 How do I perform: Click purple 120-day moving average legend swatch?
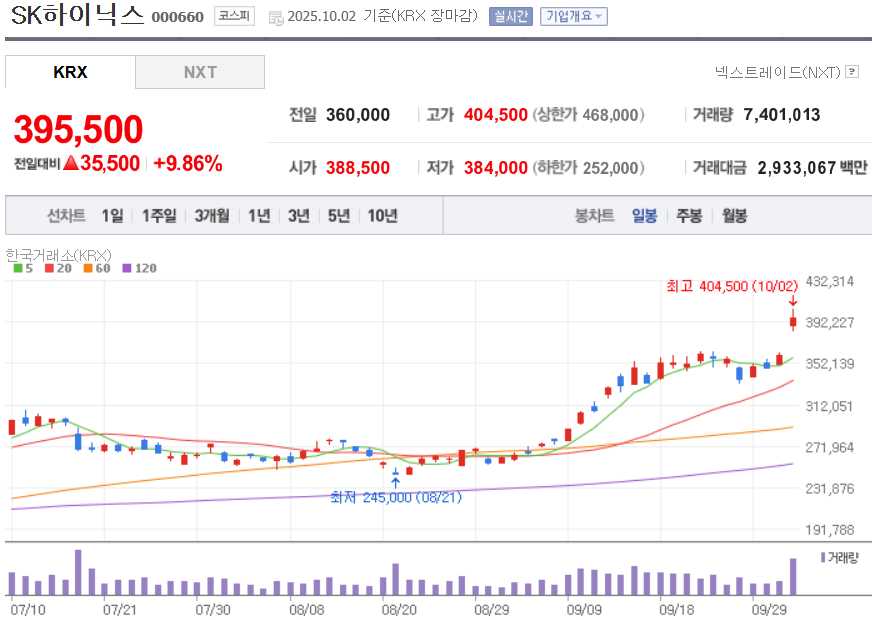coord(127,268)
